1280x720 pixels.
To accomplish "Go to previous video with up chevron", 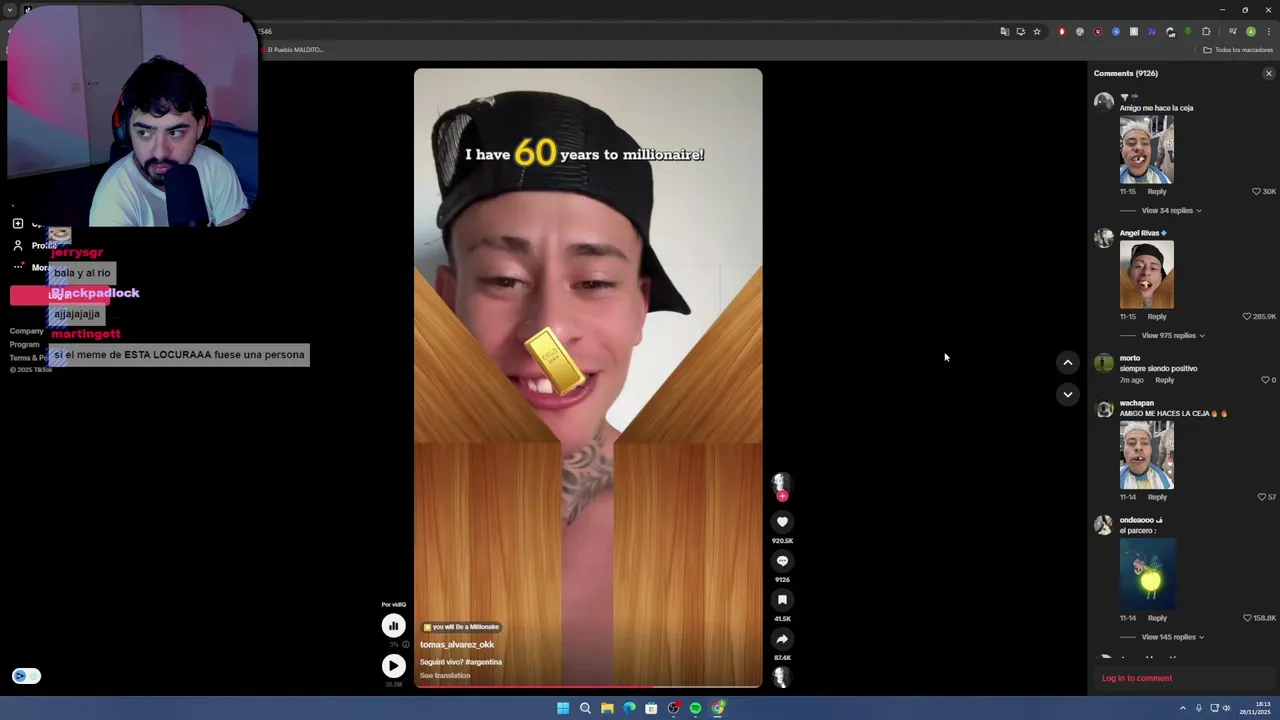I will click(1067, 362).
